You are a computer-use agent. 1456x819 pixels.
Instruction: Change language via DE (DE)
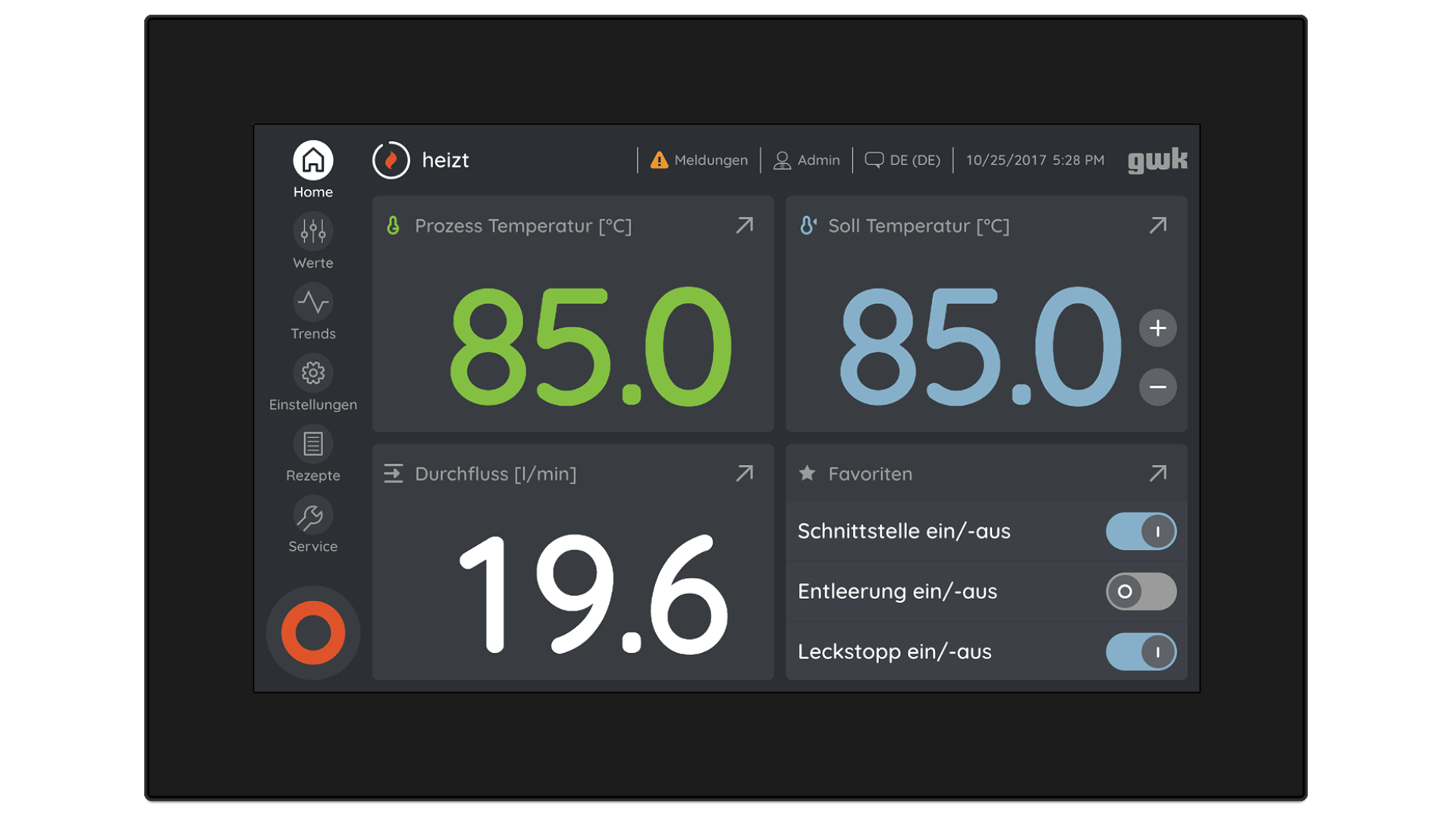903,160
